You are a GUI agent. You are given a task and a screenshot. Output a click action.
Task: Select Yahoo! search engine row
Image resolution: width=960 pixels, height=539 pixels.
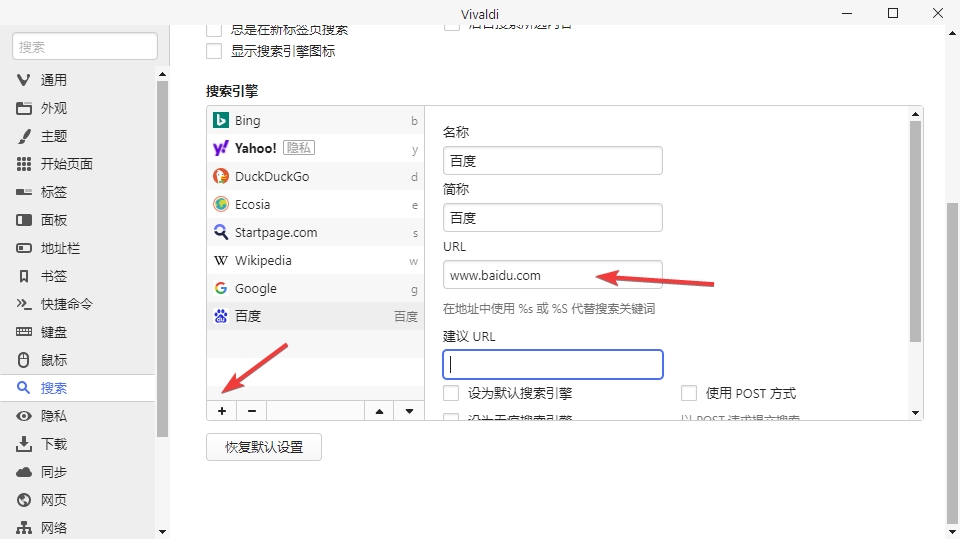click(315, 148)
